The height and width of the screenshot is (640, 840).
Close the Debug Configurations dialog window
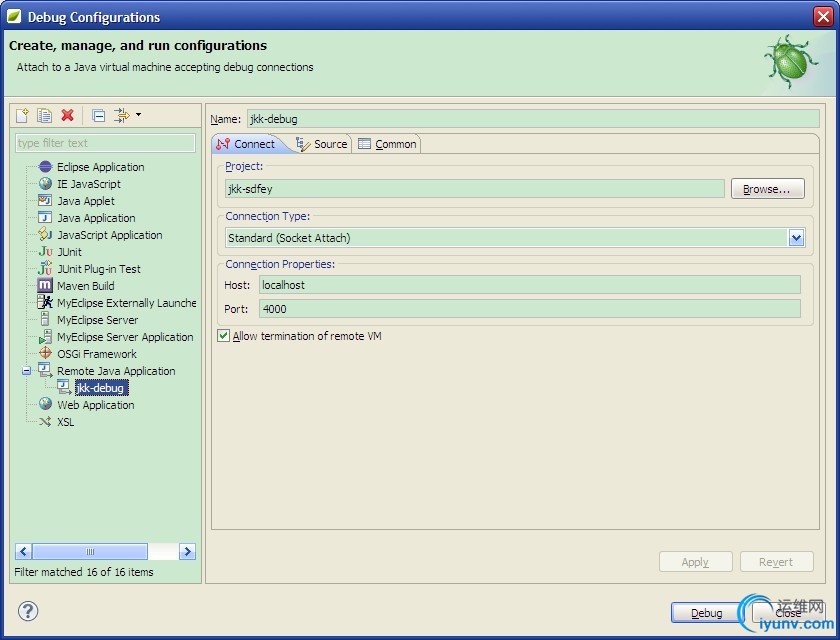823,17
